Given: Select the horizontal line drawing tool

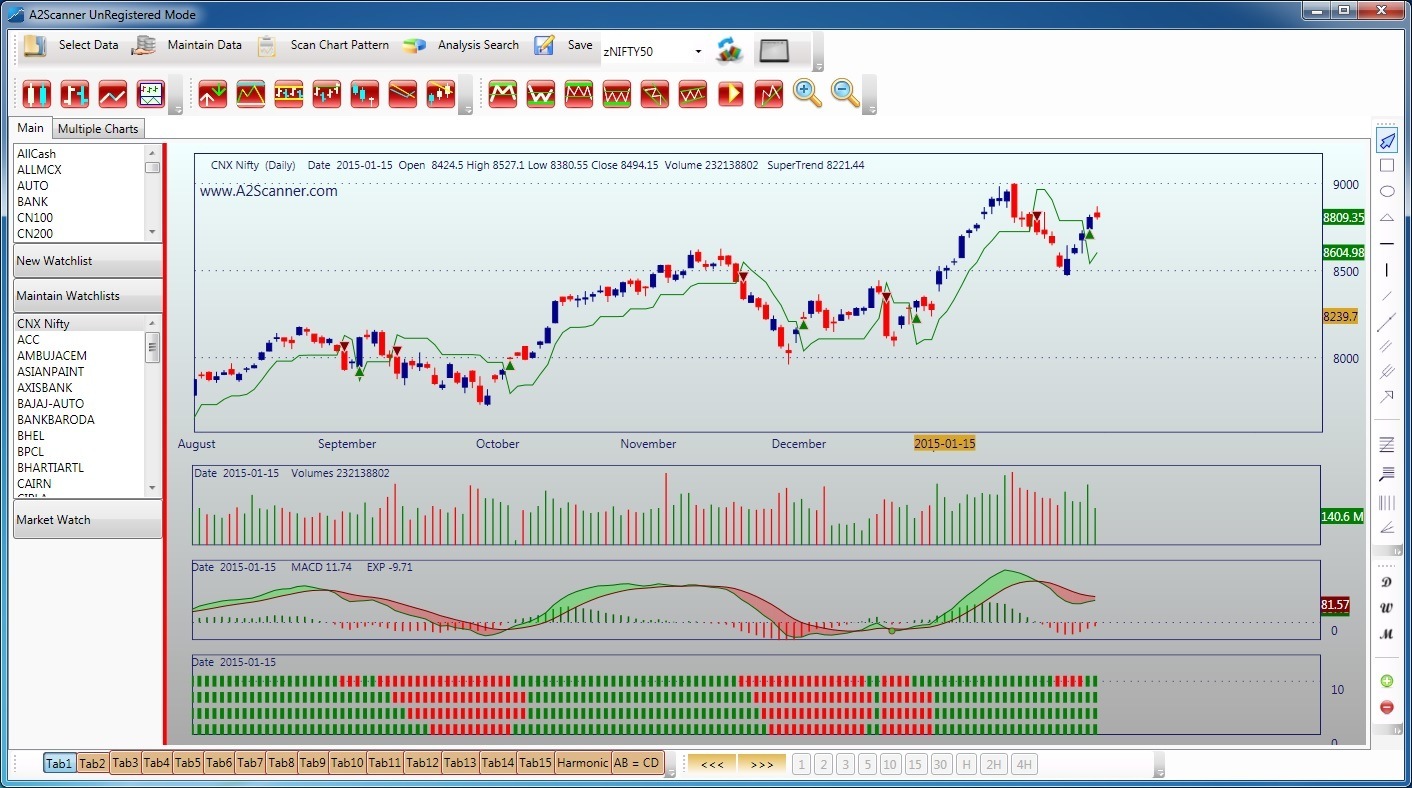Looking at the screenshot, I should pyautogui.click(x=1387, y=243).
